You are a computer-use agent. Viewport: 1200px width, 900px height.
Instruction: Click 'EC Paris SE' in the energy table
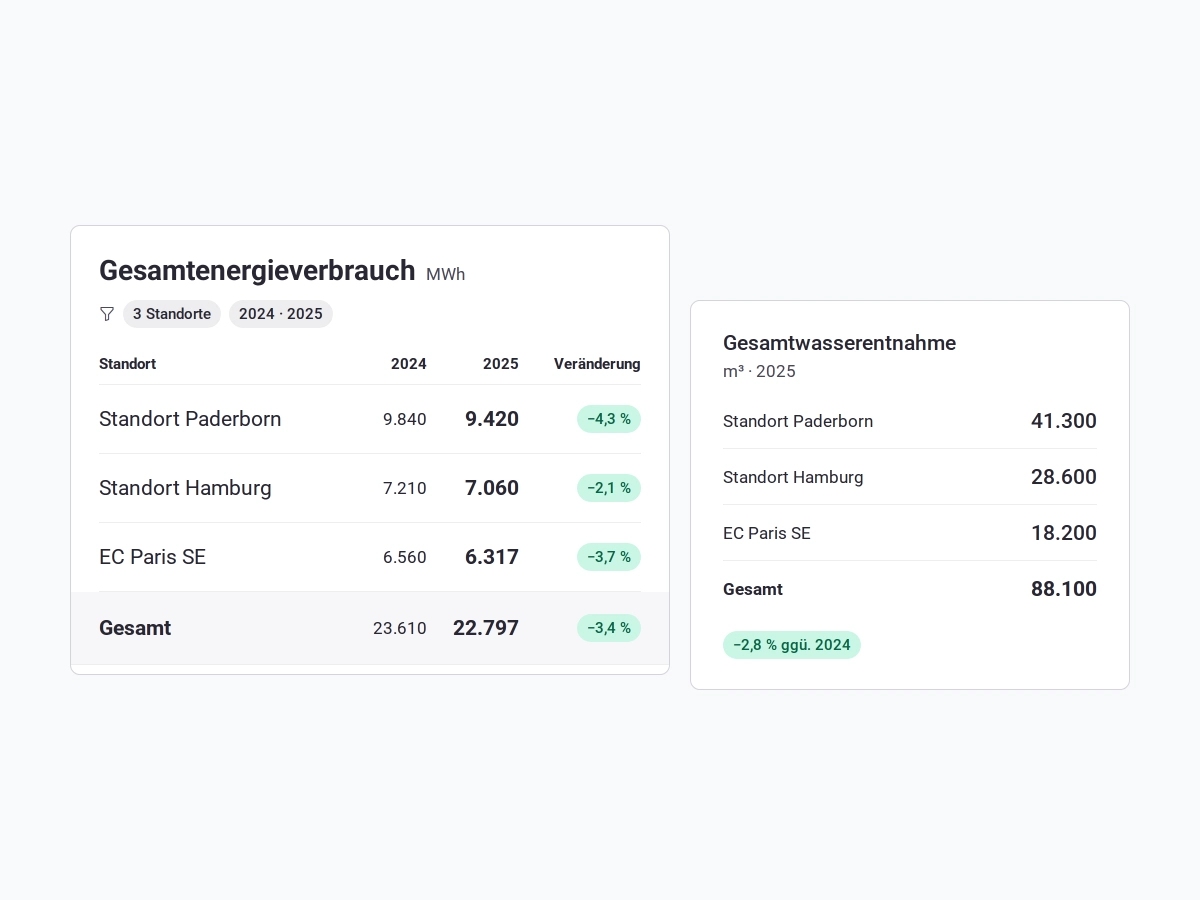(152, 557)
